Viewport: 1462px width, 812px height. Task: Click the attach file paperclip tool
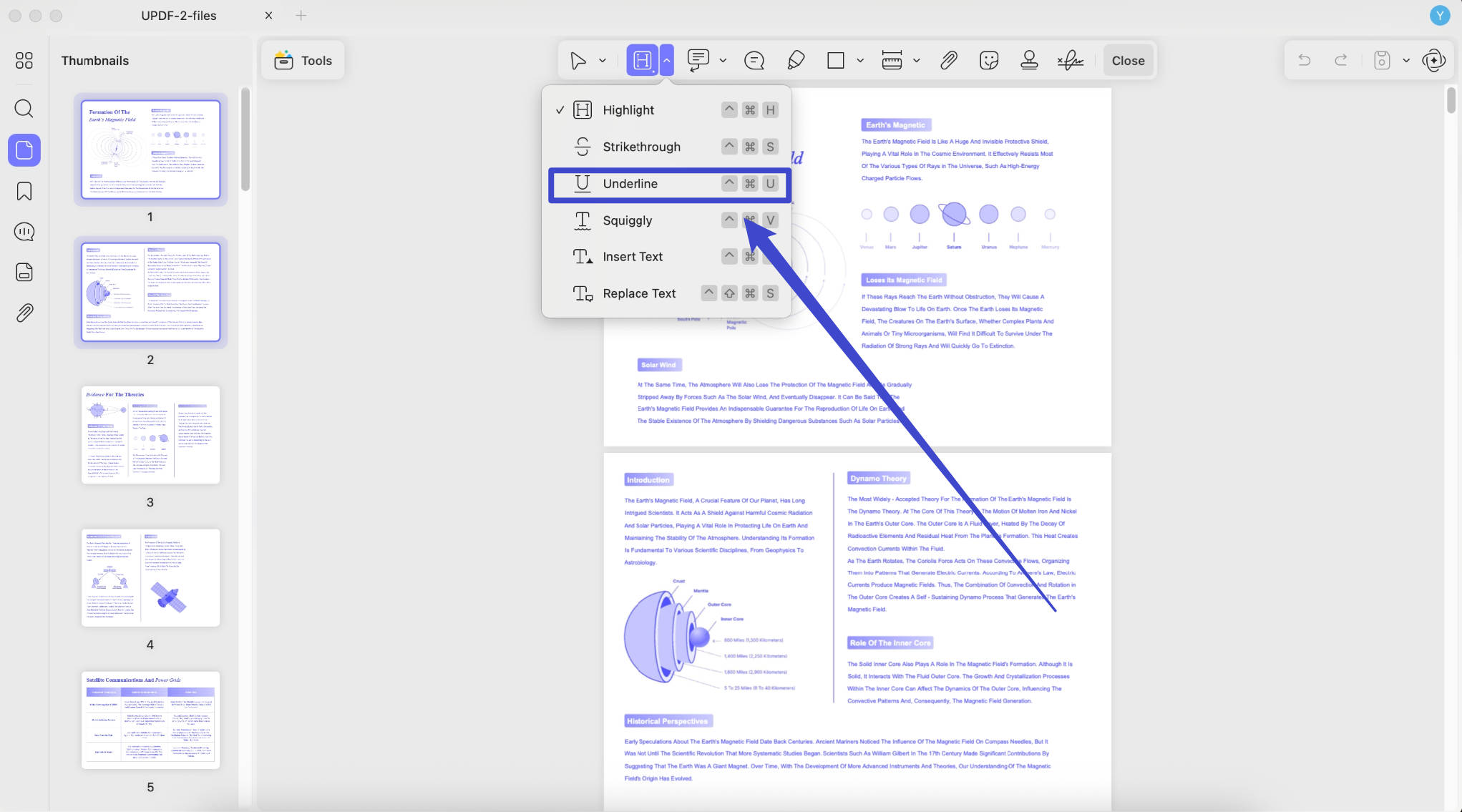coord(948,61)
